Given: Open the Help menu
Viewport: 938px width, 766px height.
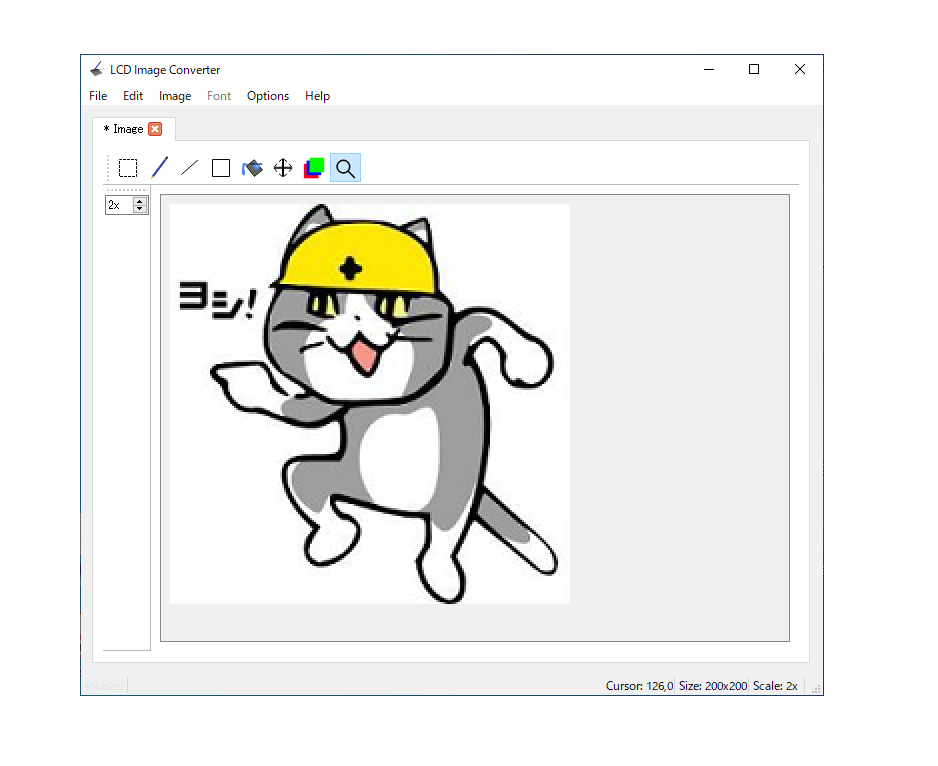Looking at the screenshot, I should [x=317, y=96].
